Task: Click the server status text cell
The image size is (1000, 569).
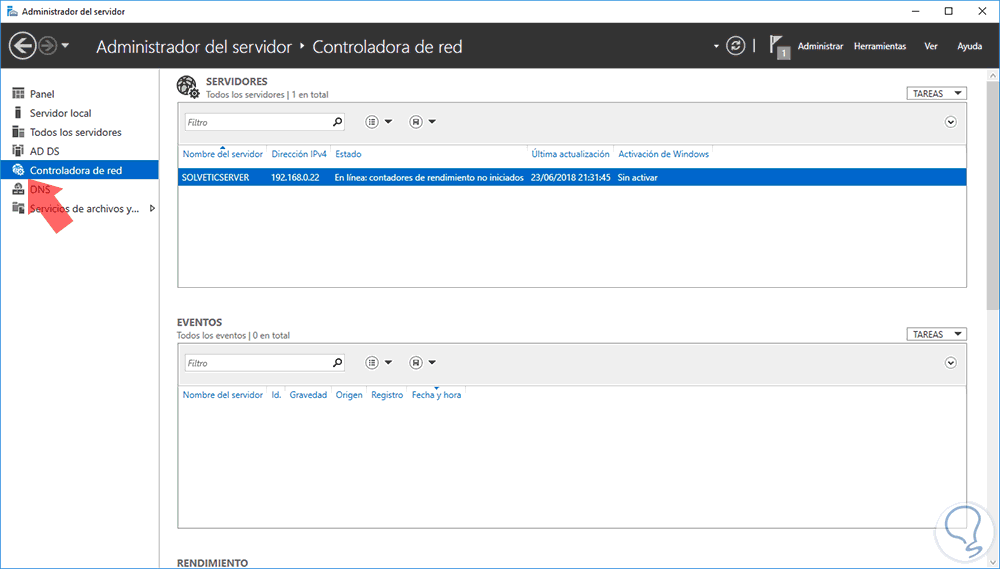Action: pyautogui.click(x=429, y=177)
